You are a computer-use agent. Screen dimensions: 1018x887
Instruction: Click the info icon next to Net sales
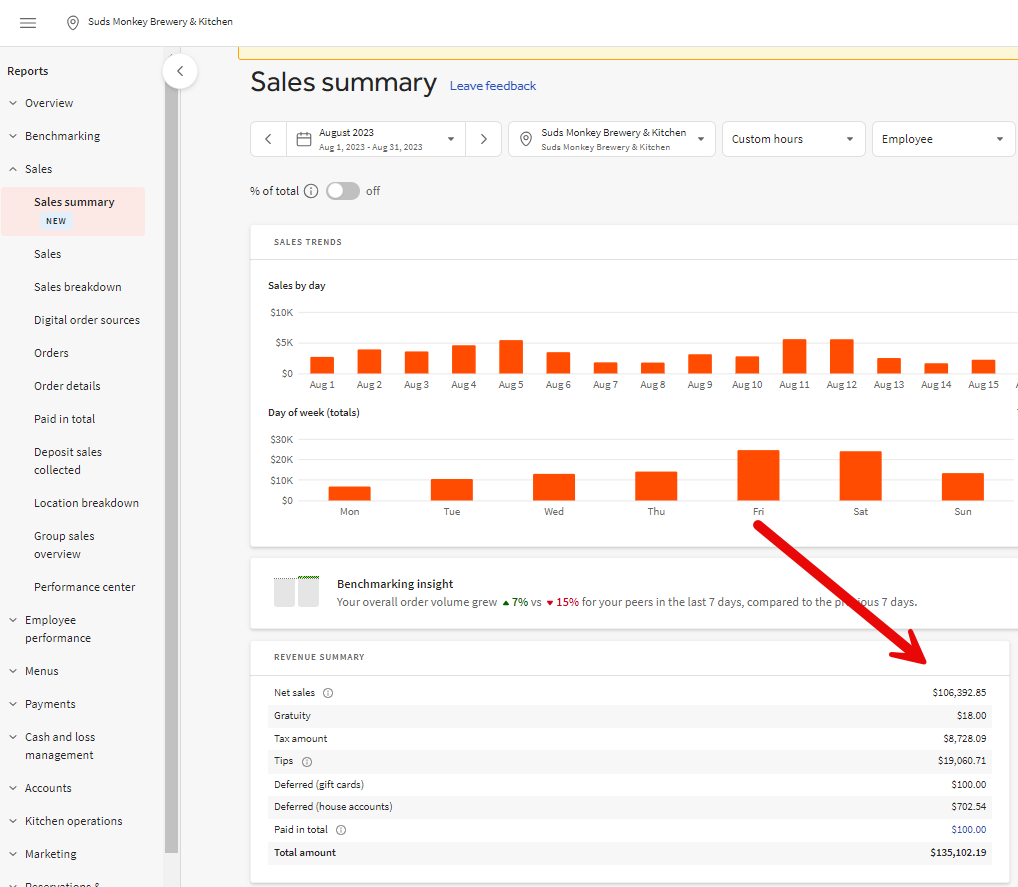(x=328, y=693)
